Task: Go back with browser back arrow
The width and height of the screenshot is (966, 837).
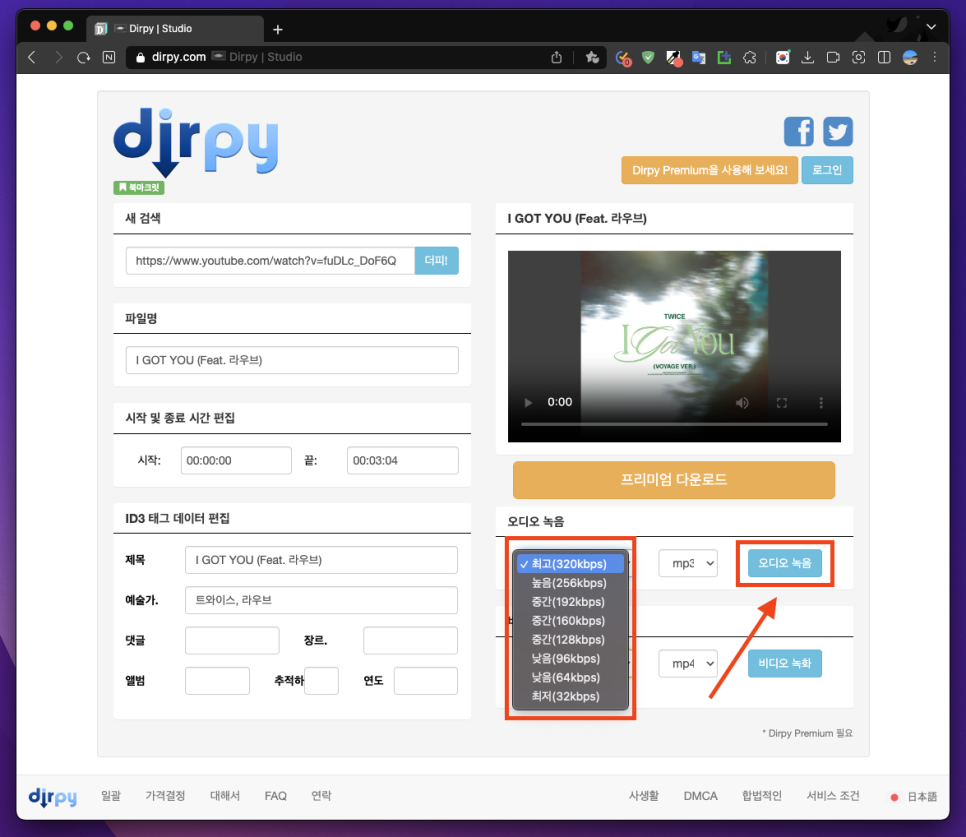Action: 32,57
